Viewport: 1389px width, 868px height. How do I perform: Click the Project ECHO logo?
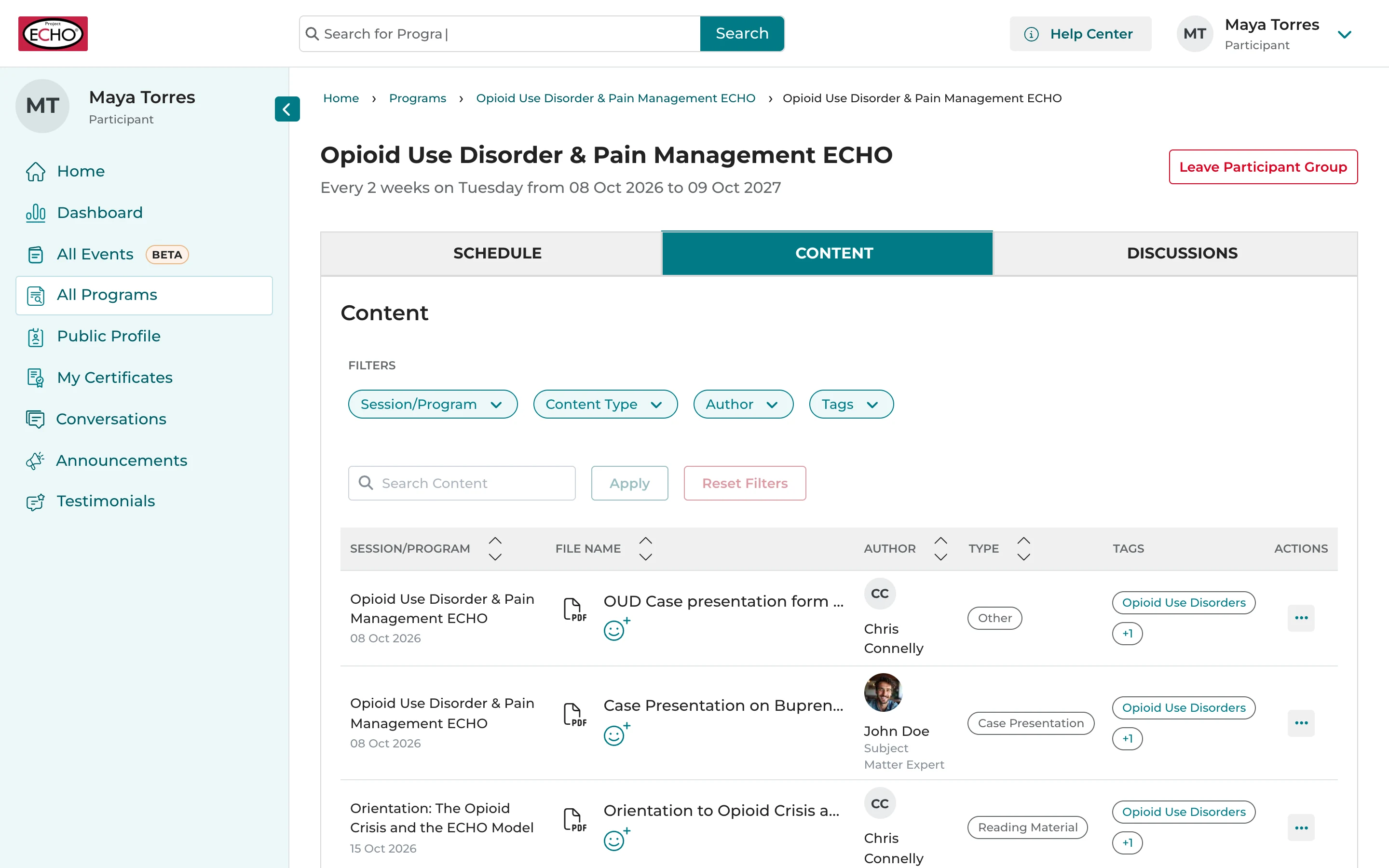[x=53, y=34]
